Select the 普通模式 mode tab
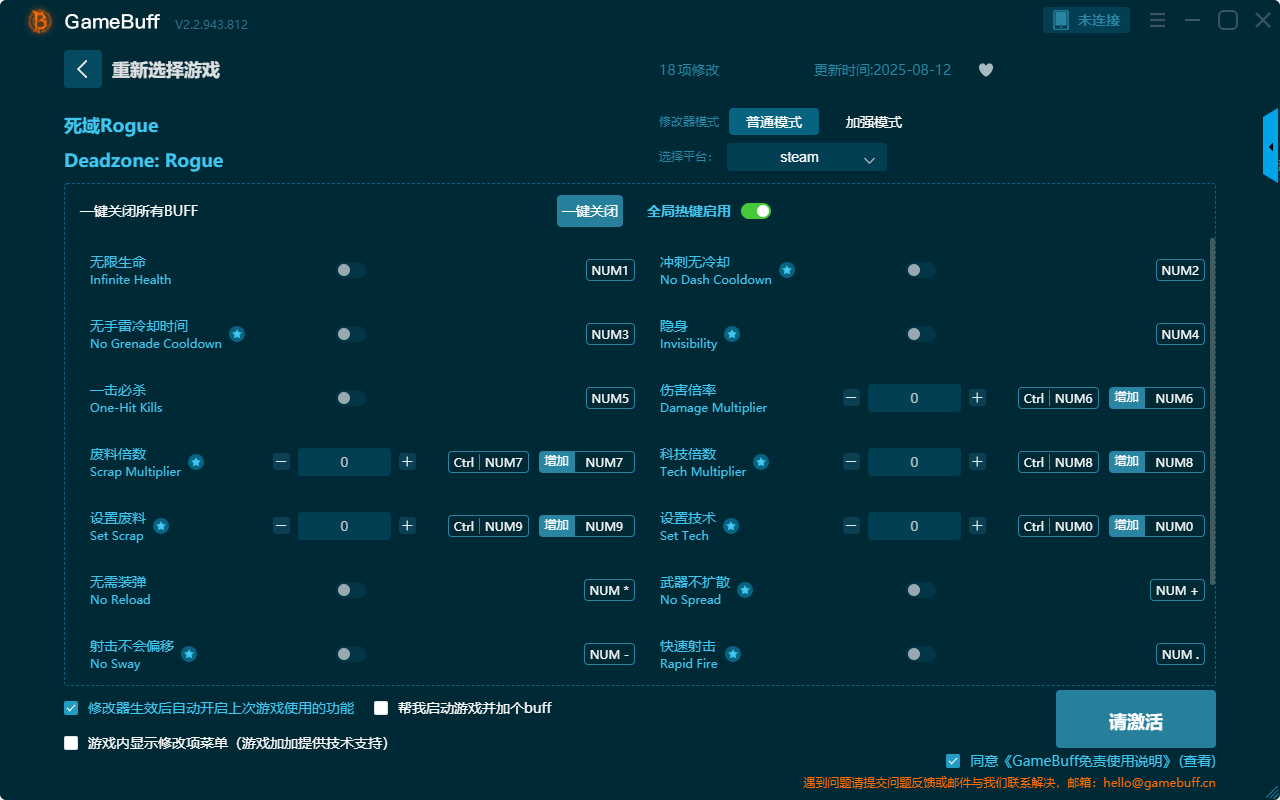The image size is (1280, 800). [x=774, y=122]
